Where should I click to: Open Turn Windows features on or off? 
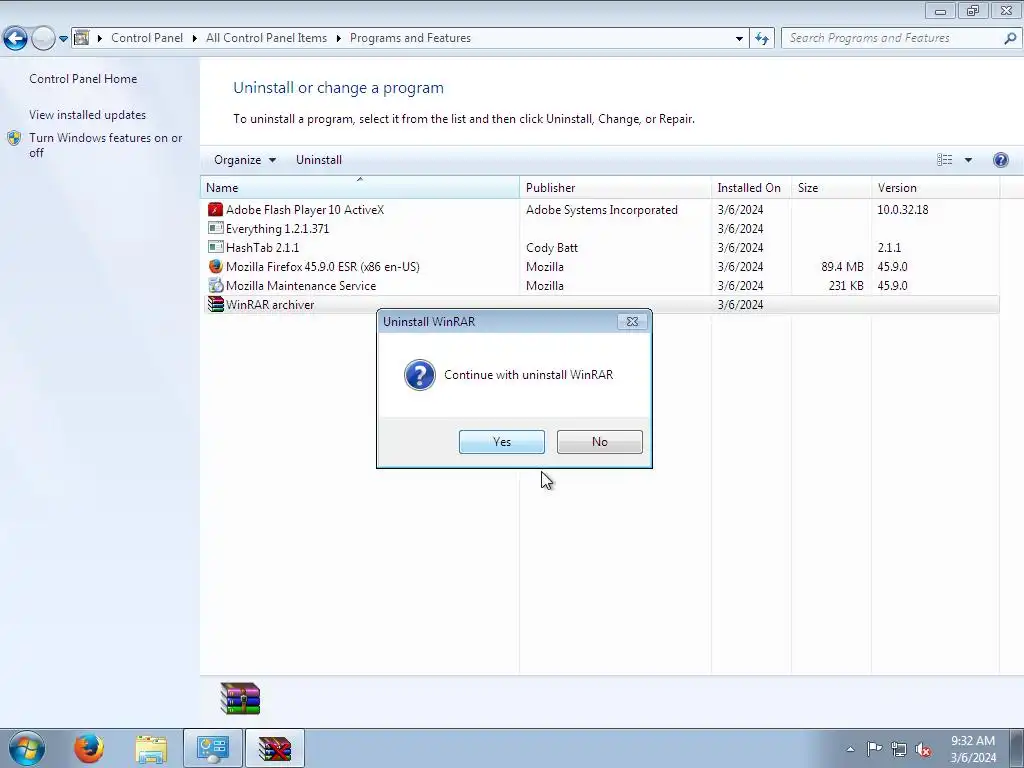[x=106, y=145]
